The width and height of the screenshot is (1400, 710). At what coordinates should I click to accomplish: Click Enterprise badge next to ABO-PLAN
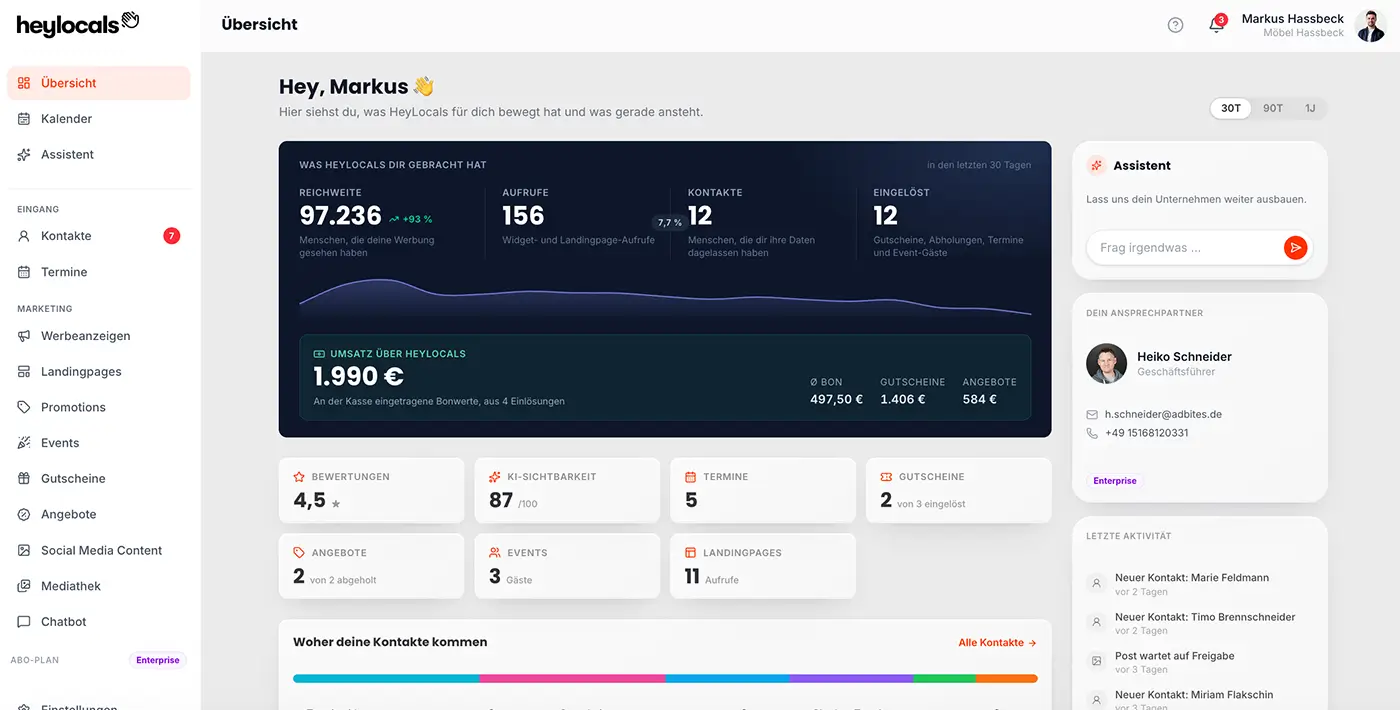pos(158,660)
